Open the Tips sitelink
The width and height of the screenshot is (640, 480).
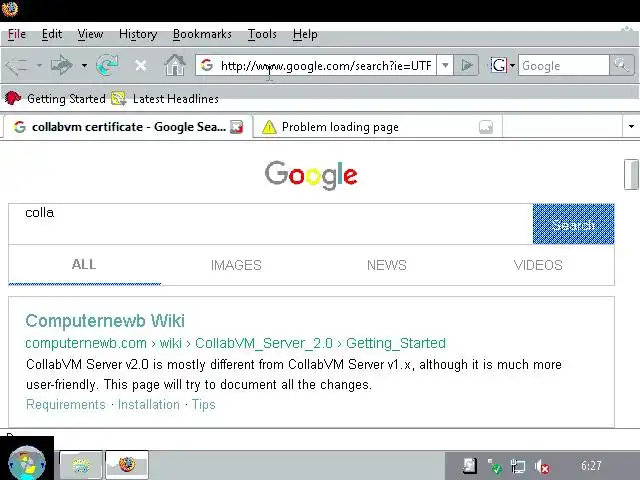[203, 404]
